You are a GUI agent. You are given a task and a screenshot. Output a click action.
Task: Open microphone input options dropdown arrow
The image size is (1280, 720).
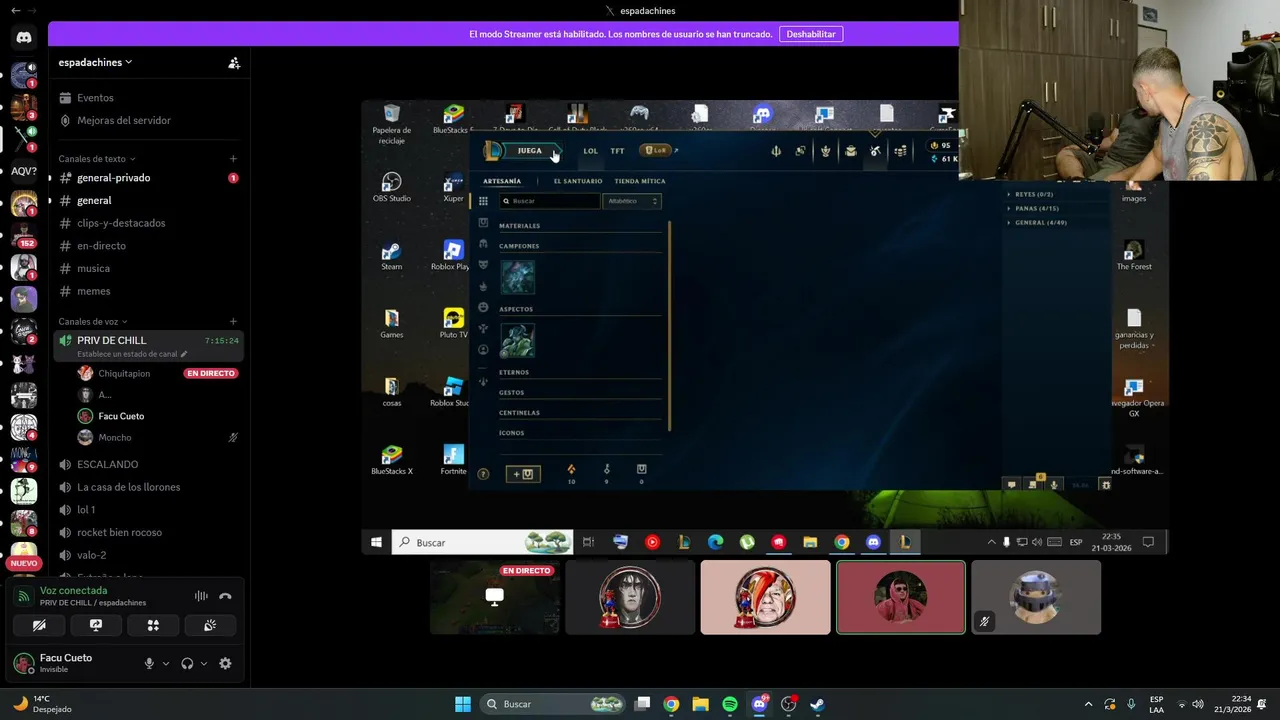point(166,663)
